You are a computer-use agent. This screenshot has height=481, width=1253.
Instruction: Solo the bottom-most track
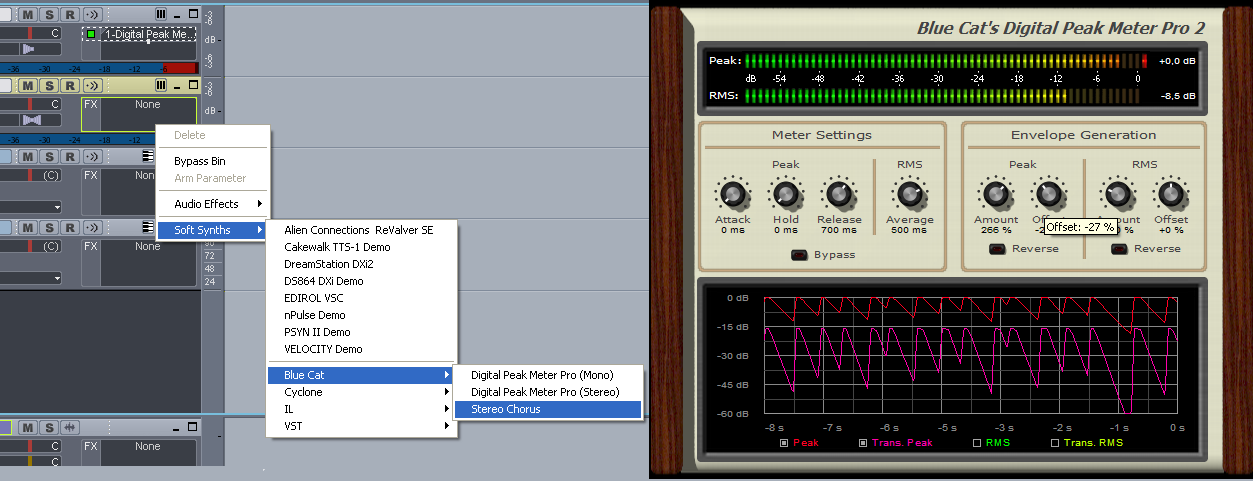click(x=49, y=428)
